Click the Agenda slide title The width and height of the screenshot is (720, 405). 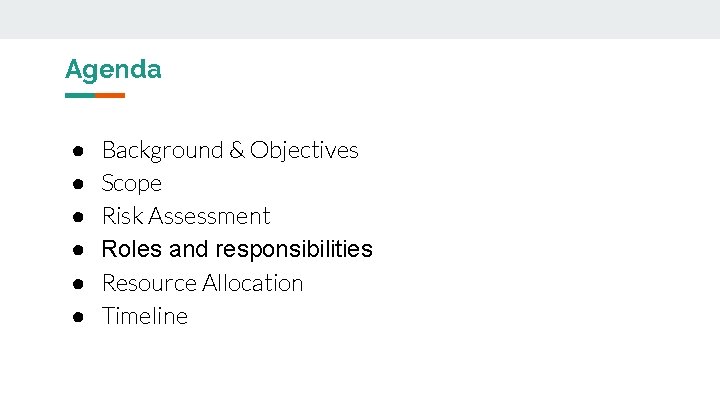(113, 69)
